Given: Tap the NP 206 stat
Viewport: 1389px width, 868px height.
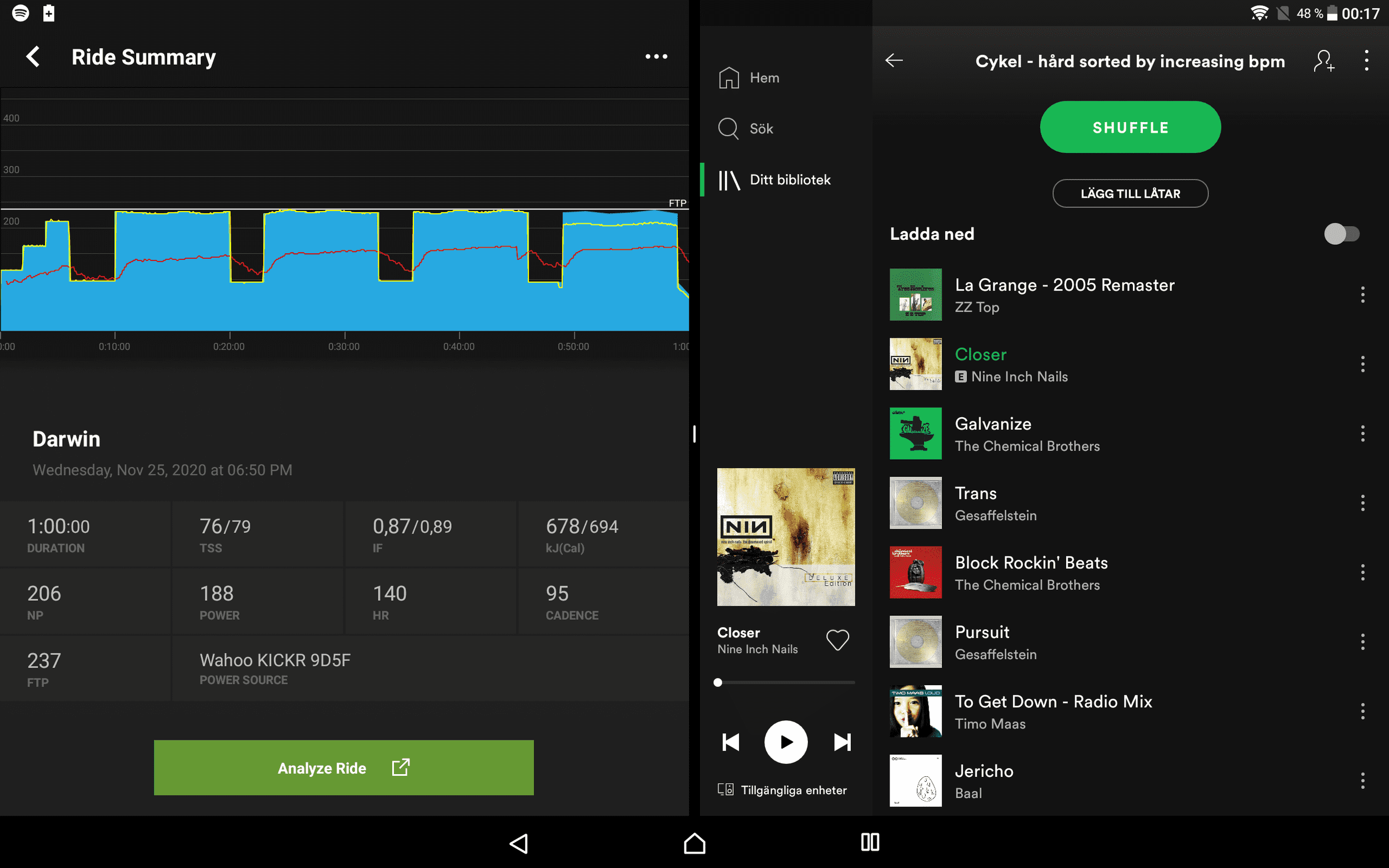Looking at the screenshot, I should (86, 601).
